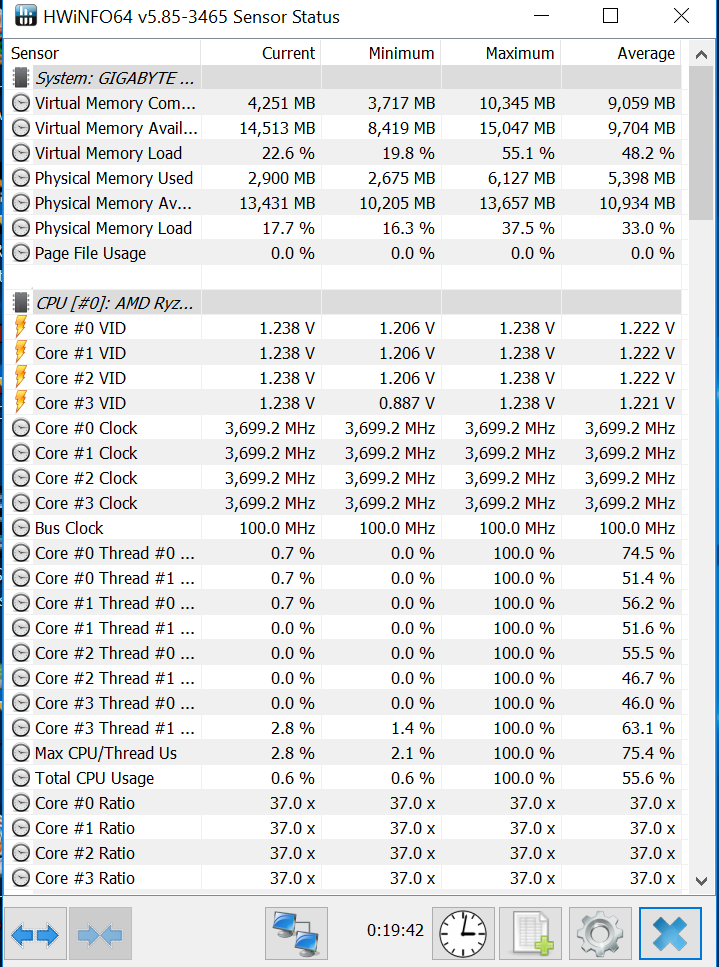The width and height of the screenshot is (719, 967).
Task: Click the HWiNFO64 title bar app icon
Action: click(27, 17)
